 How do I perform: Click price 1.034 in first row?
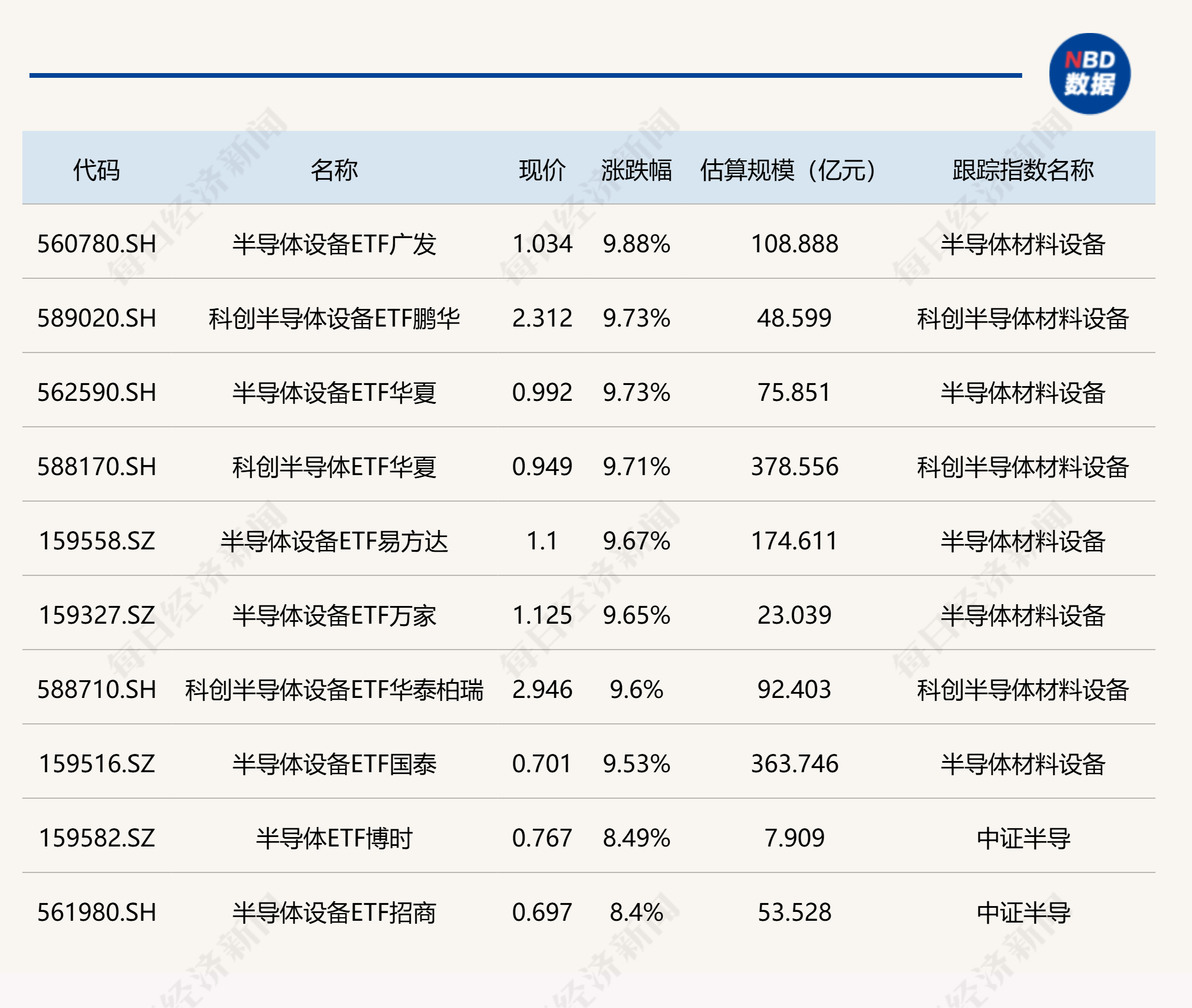542,244
